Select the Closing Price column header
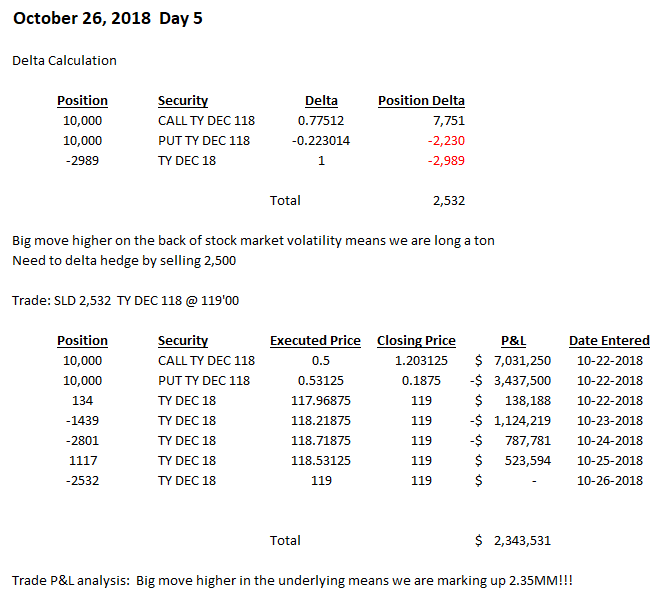This screenshot has height=608, width=668. point(416,340)
